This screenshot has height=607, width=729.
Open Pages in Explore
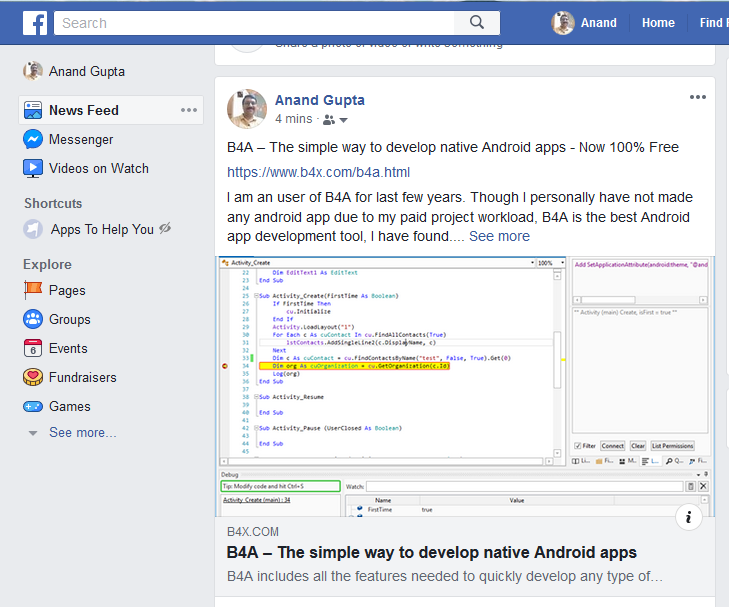click(67, 290)
